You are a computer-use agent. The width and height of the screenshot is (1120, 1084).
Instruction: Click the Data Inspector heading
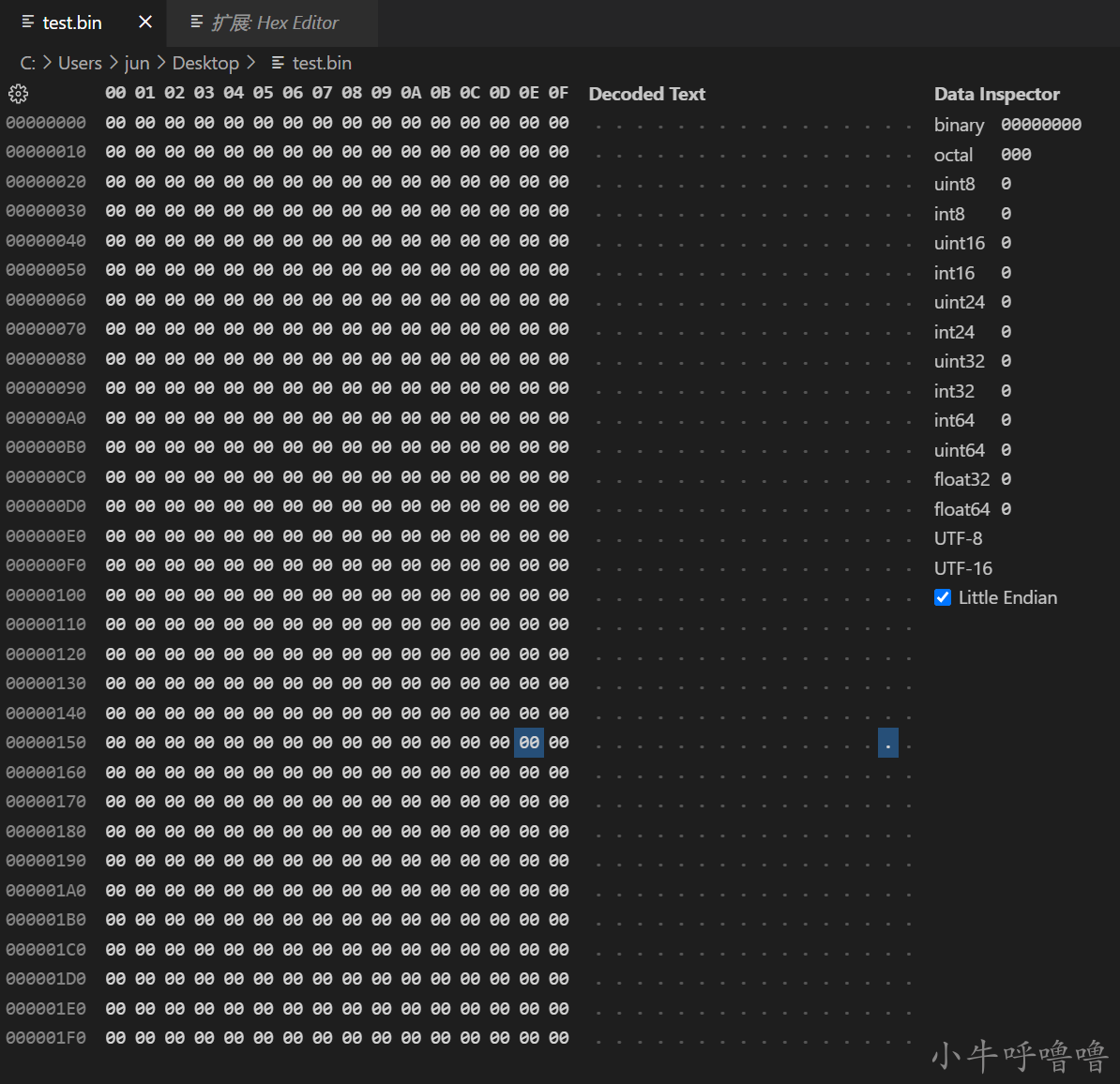(996, 94)
